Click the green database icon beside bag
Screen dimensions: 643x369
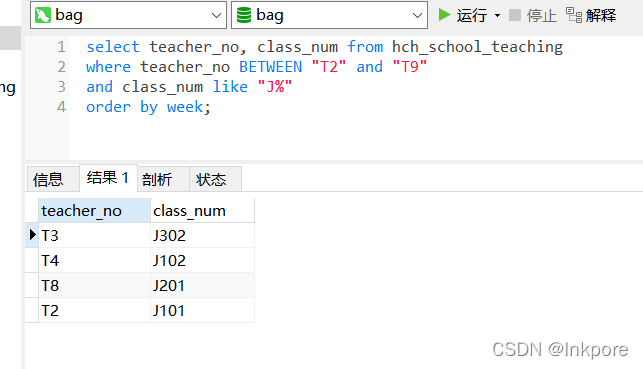pyautogui.click(x=244, y=15)
